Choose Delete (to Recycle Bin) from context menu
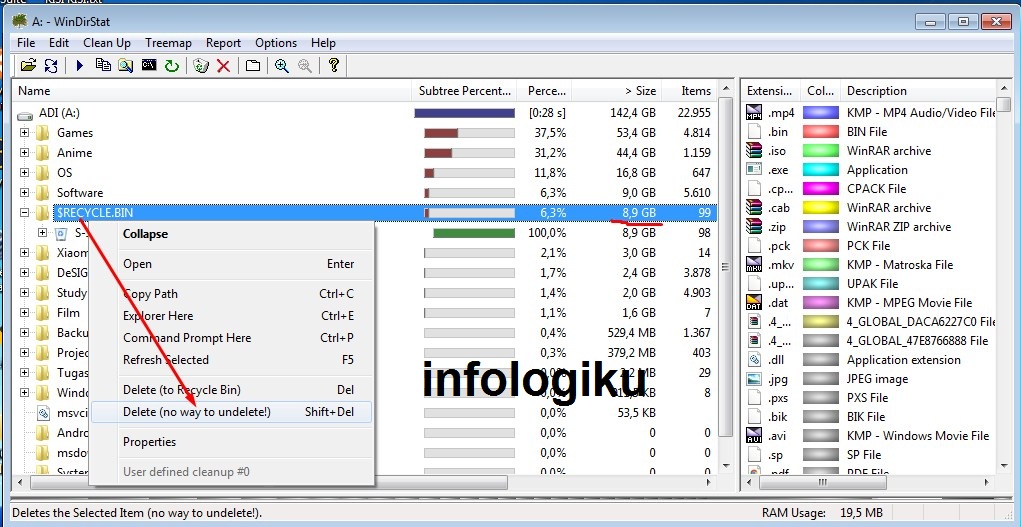This screenshot has width=1021, height=527. pos(232,390)
